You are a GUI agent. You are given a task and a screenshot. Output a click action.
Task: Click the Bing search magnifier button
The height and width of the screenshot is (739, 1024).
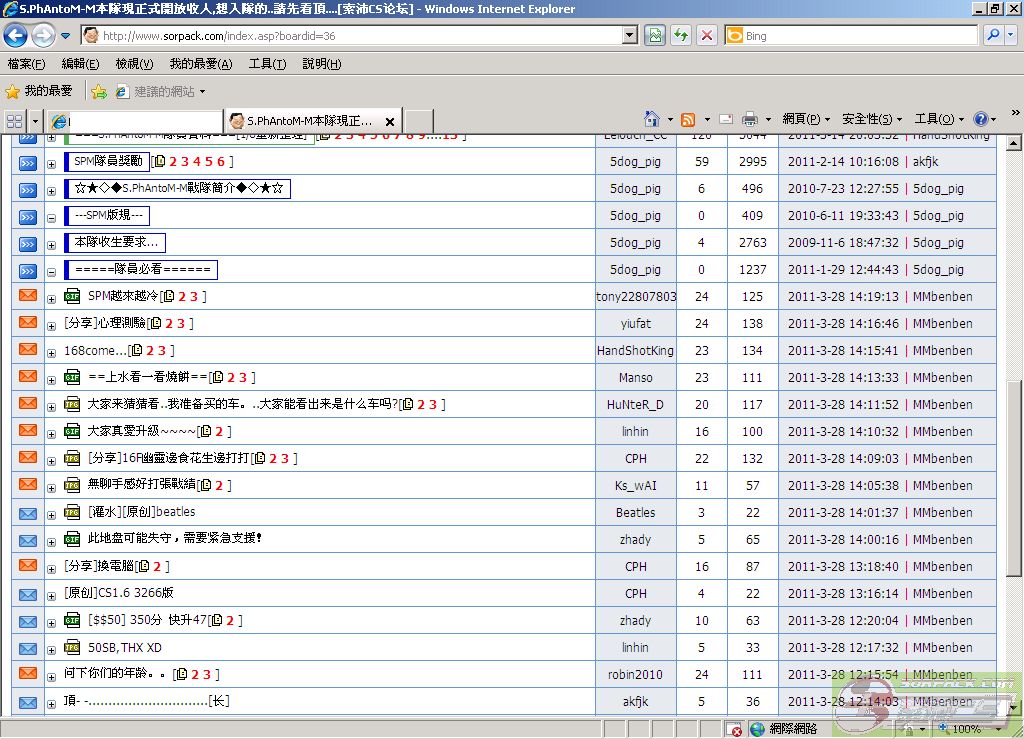click(x=993, y=36)
